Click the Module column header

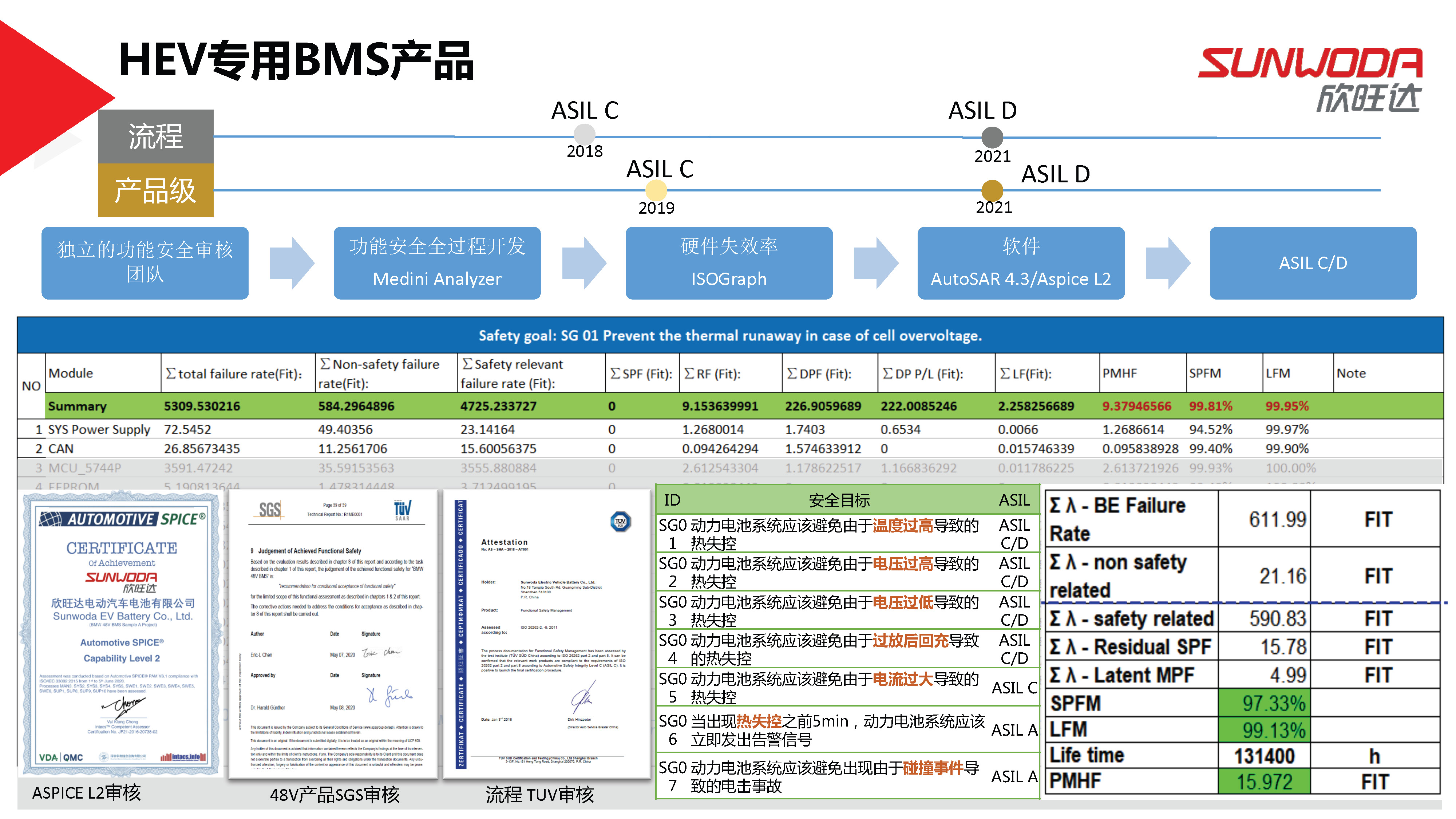point(102,373)
